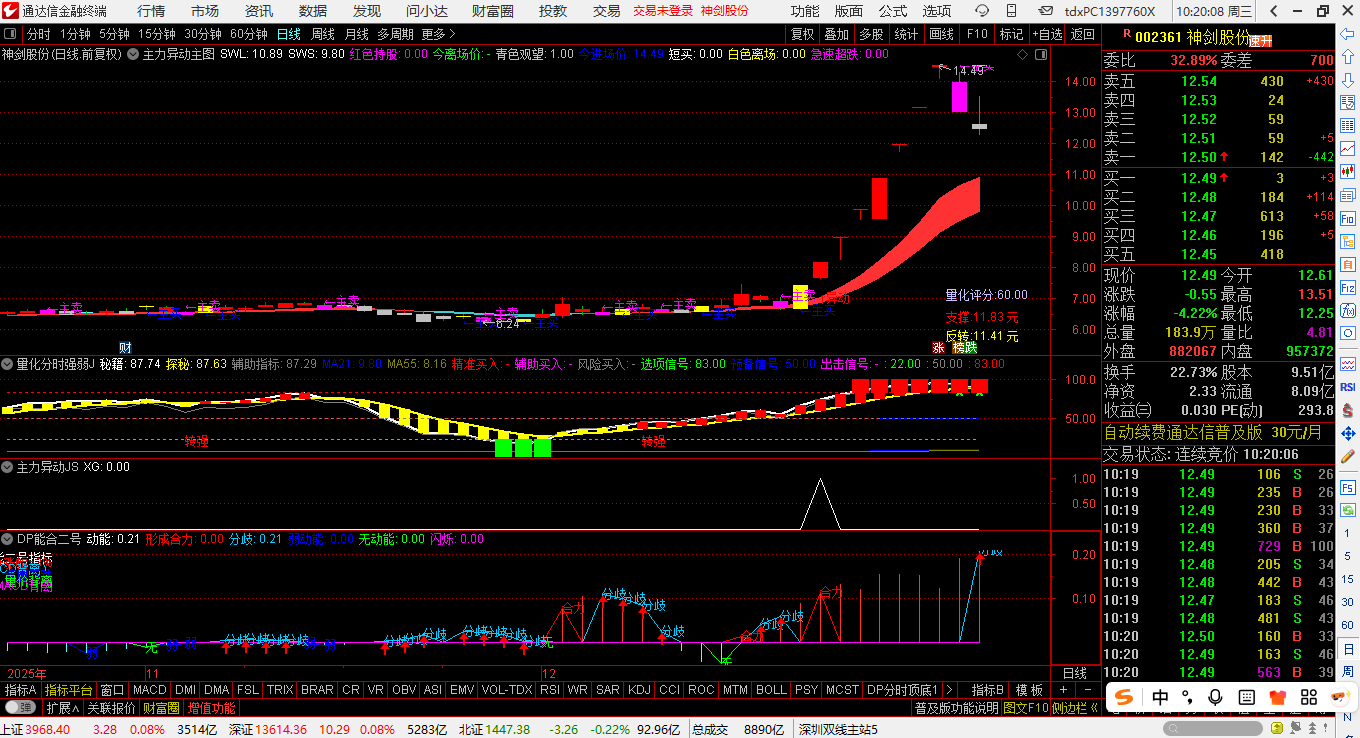The image size is (1360, 738).
Task: Click the + zoom-in button at bottom right
Action: (1063, 689)
